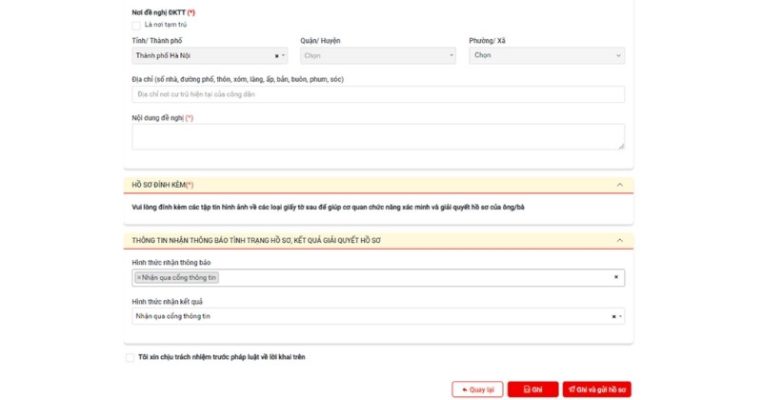Open the Quận/Huyện dropdown

click(377, 56)
